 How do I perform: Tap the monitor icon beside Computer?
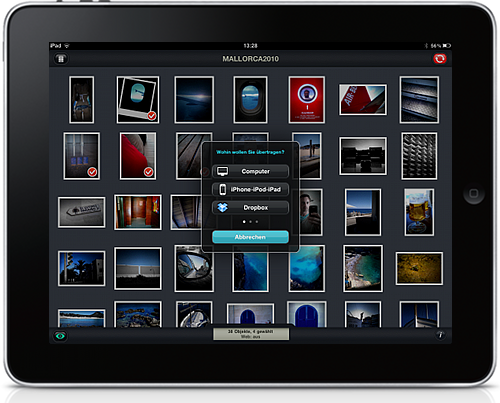(222, 171)
